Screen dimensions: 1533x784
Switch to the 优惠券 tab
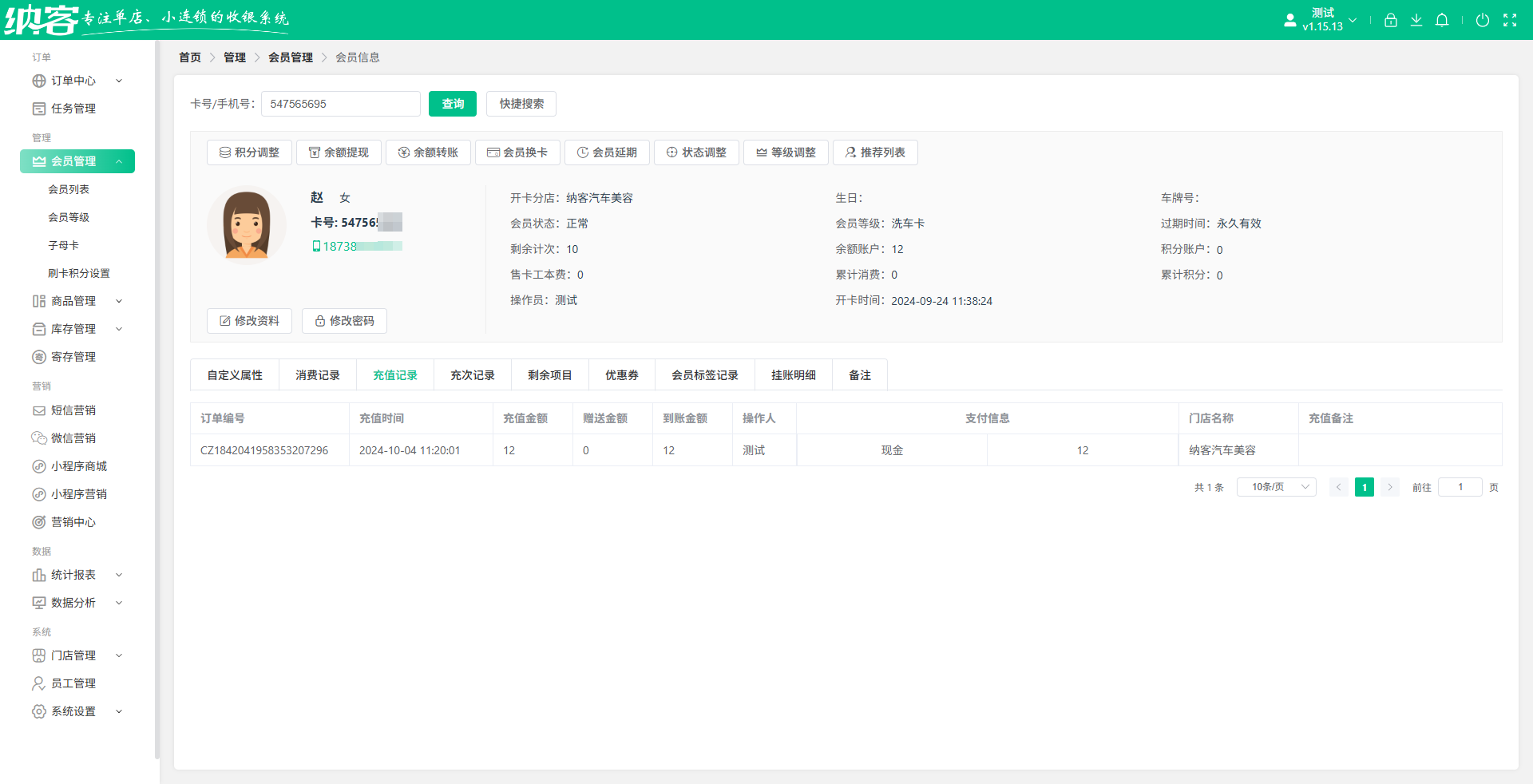[x=621, y=374]
